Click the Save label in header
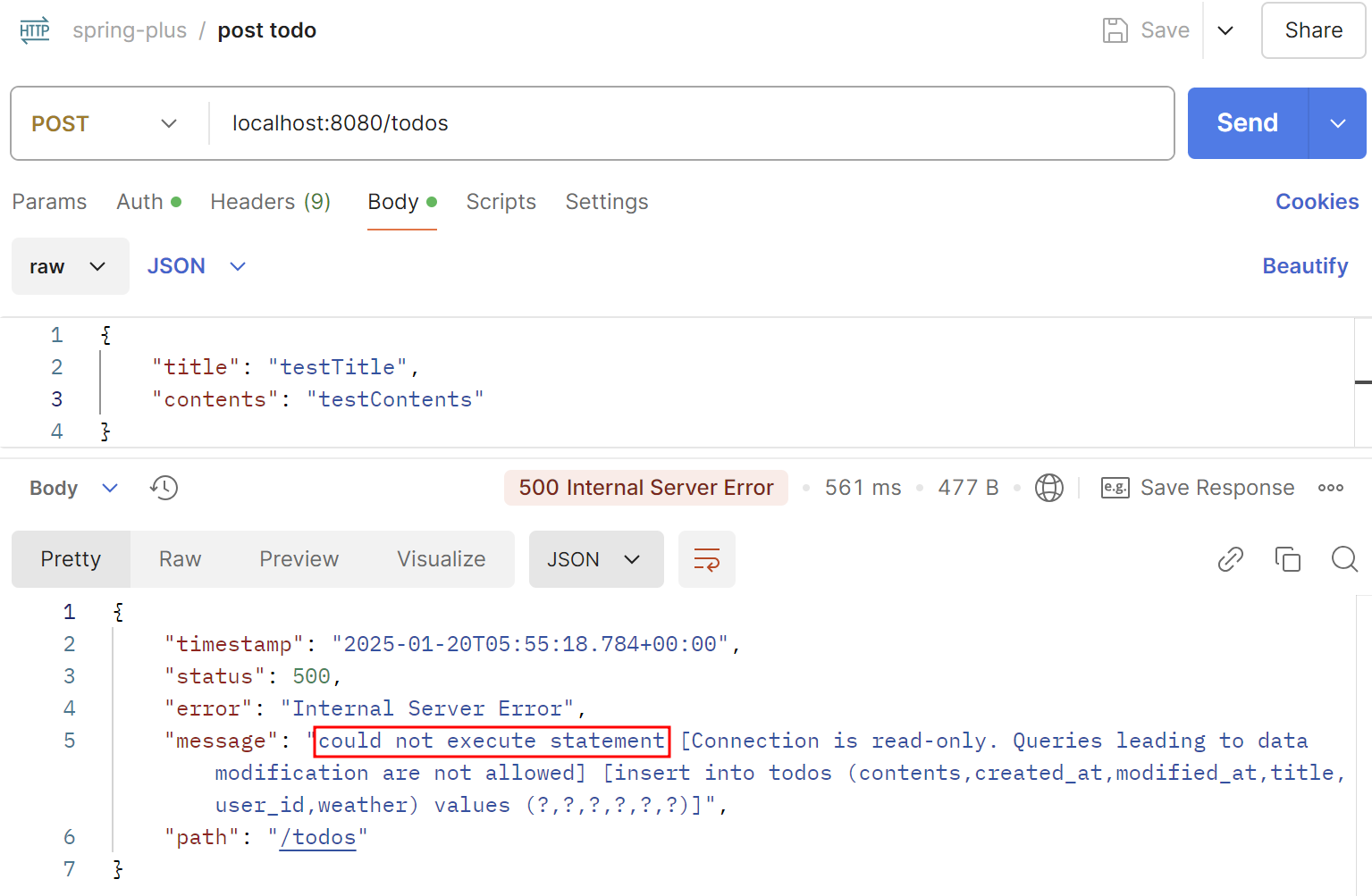The image size is (1372, 896). [x=1165, y=30]
